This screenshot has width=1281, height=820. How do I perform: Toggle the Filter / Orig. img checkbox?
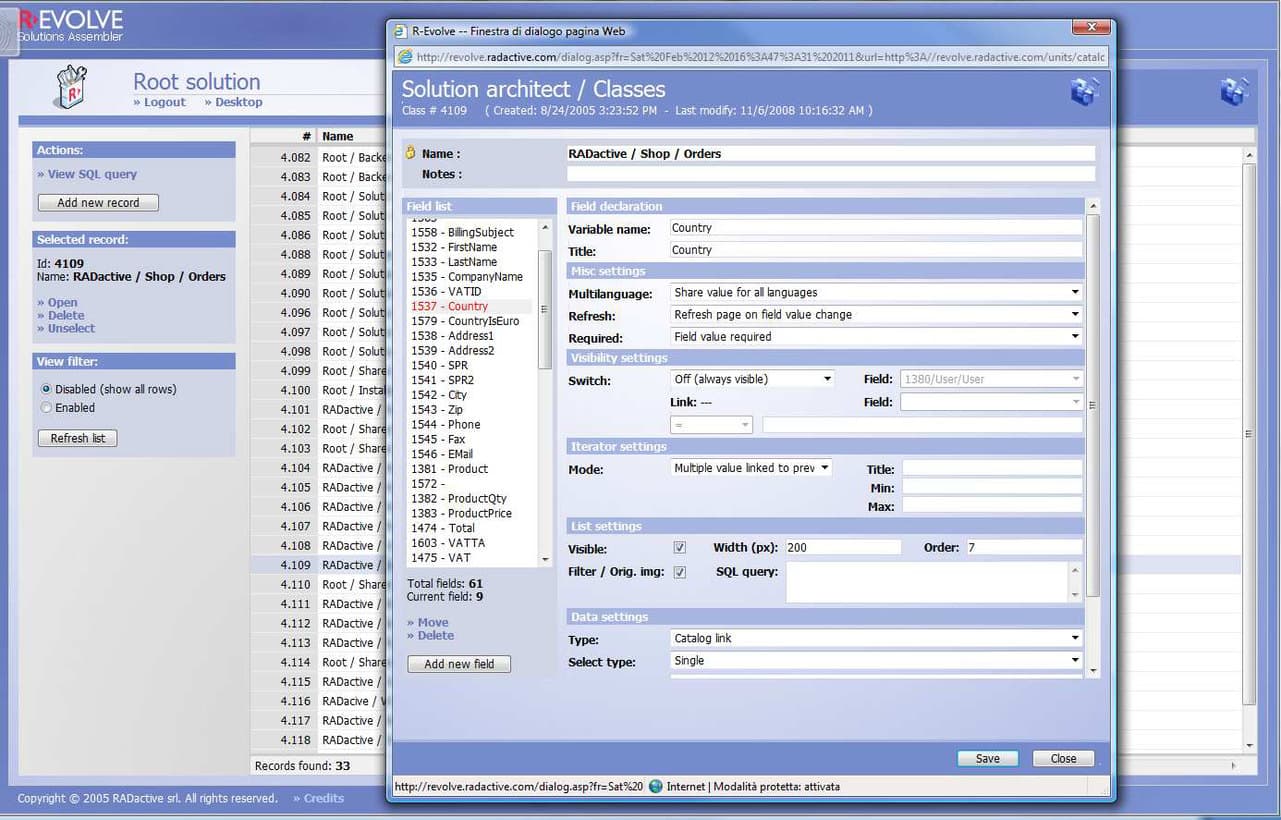click(680, 573)
